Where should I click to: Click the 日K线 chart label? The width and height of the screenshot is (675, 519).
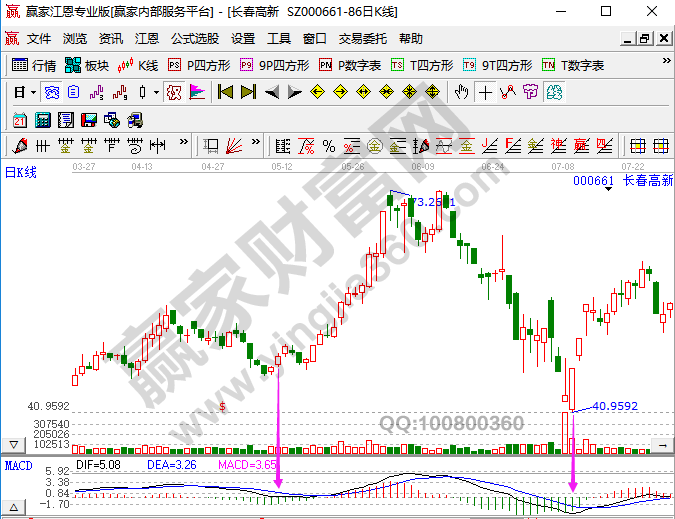click(20, 172)
